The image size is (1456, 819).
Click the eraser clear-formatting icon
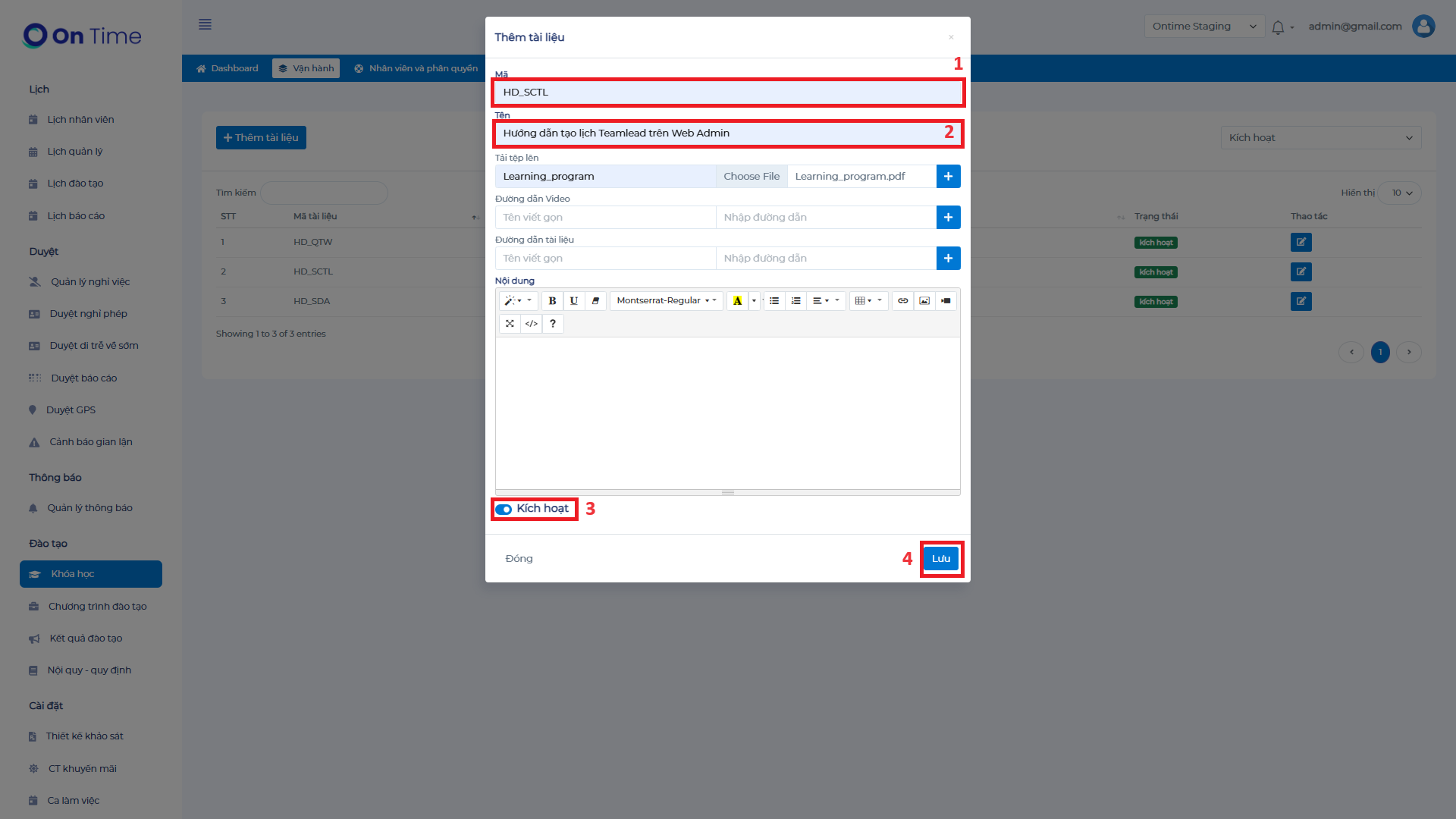pos(595,301)
